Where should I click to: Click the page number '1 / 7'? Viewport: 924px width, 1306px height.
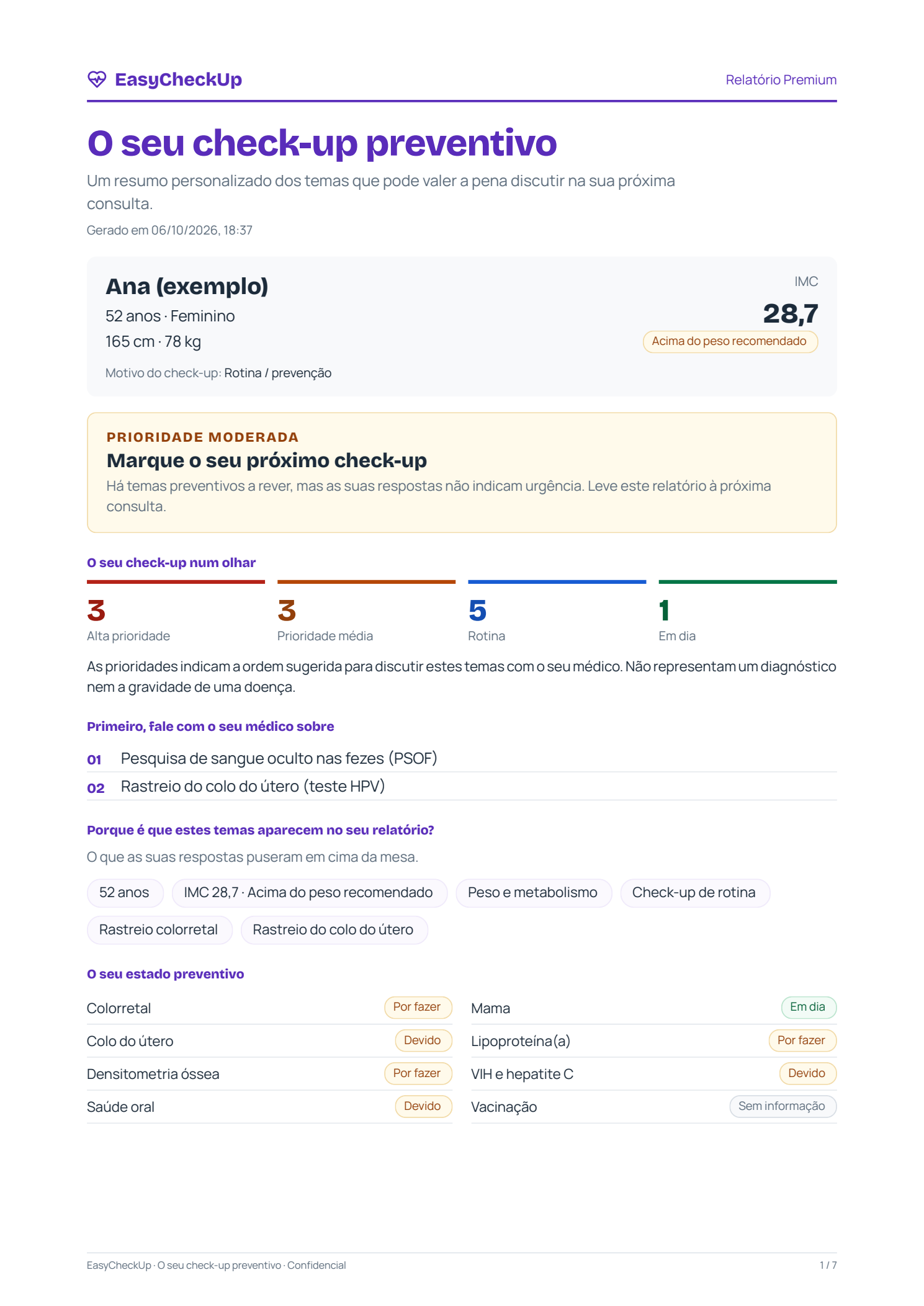[828, 1265]
